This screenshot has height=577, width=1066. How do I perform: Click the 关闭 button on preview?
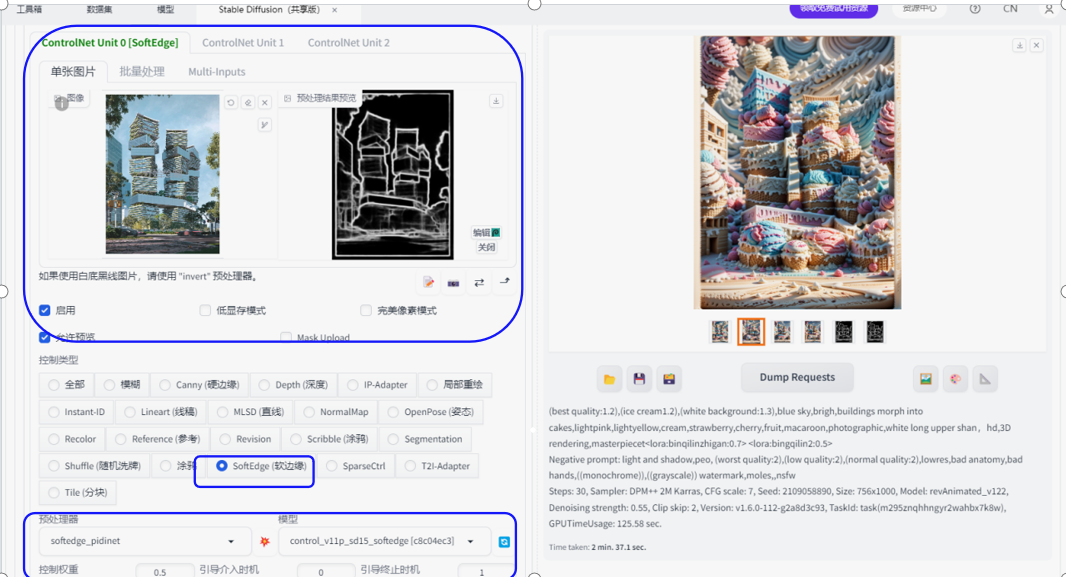tap(486, 247)
